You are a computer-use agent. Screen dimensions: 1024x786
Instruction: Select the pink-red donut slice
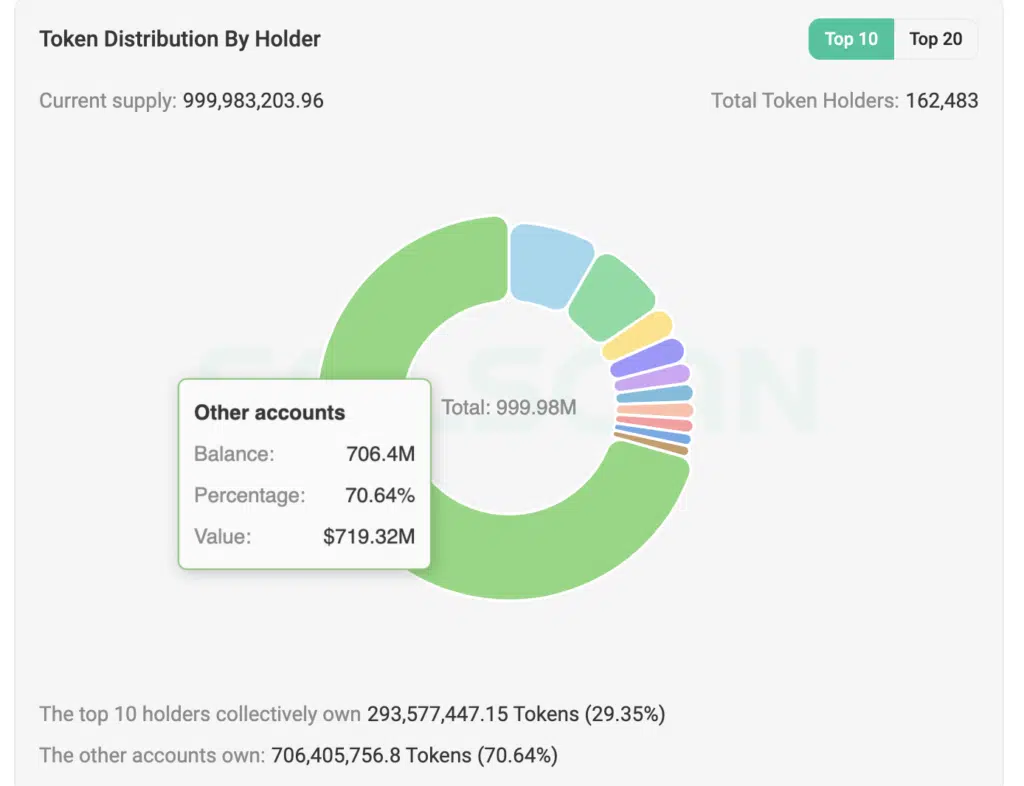tap(656, 424)
